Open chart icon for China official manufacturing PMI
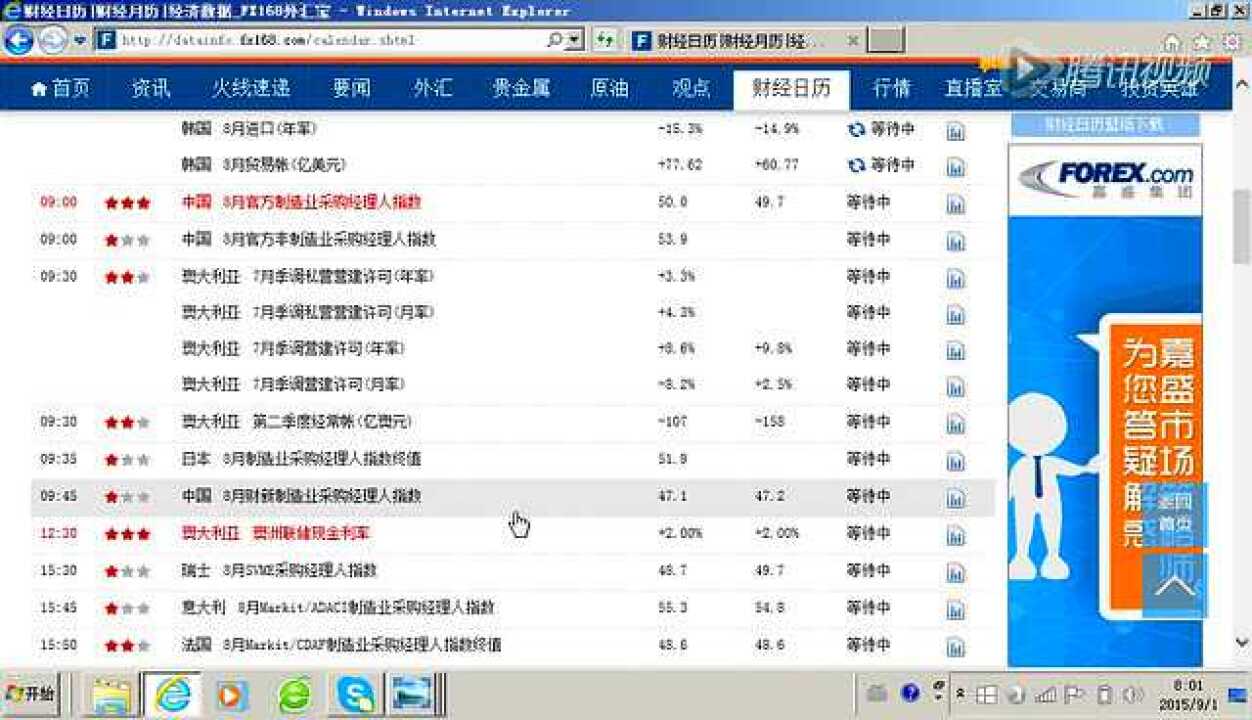1252x720 pixels. point(955,204)
